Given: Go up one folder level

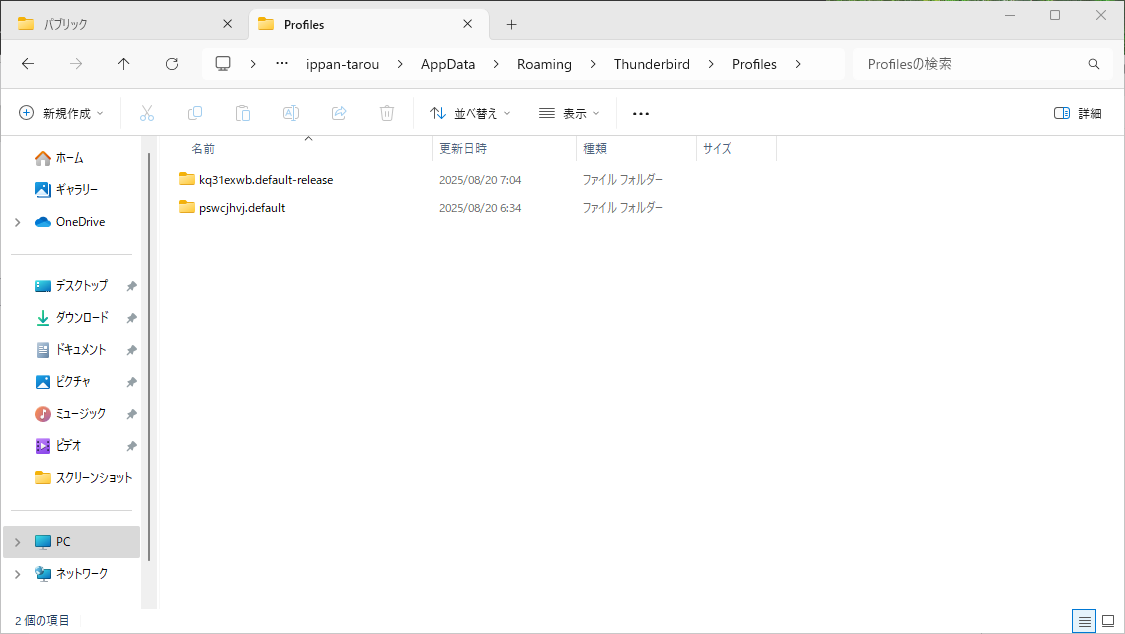Looking at the screenshot, I should point(124,64).
